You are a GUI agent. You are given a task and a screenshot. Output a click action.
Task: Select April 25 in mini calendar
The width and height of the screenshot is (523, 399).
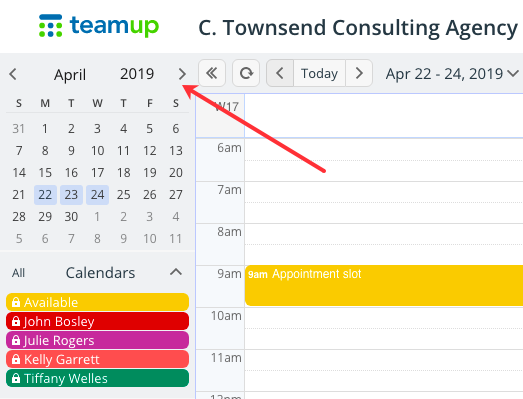(123, 194)
